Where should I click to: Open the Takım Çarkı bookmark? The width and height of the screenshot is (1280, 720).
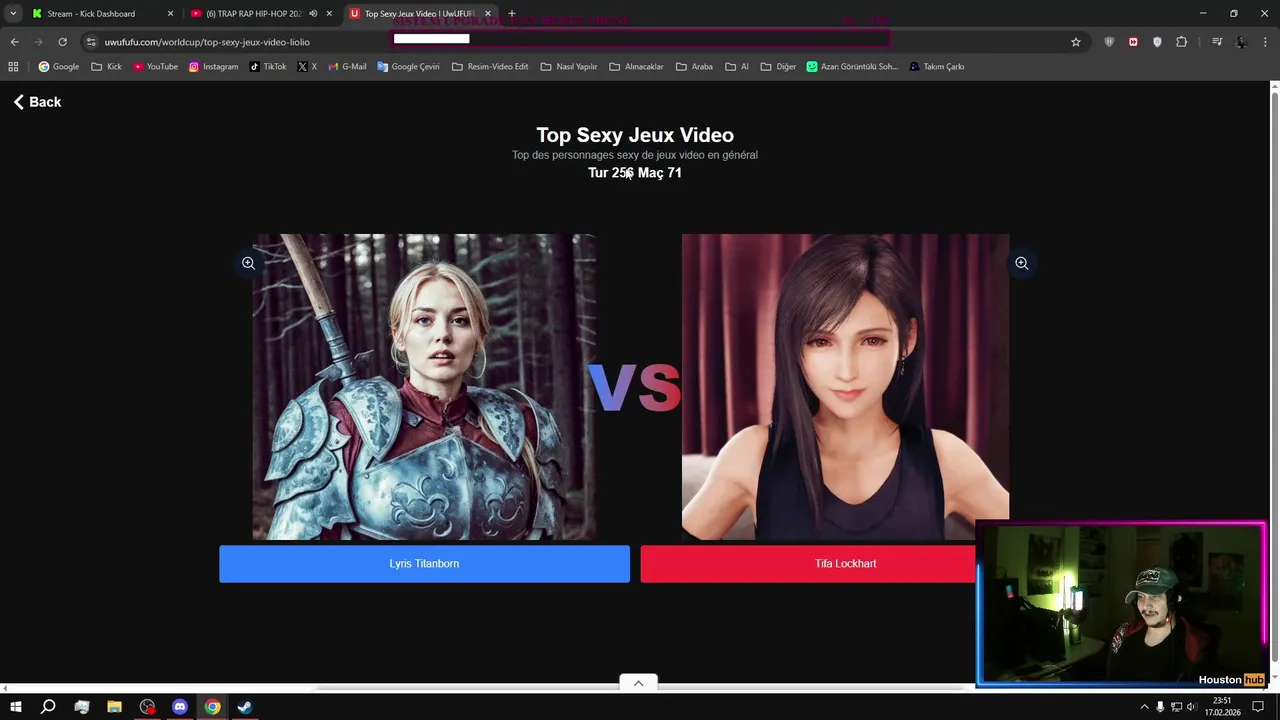936,67
